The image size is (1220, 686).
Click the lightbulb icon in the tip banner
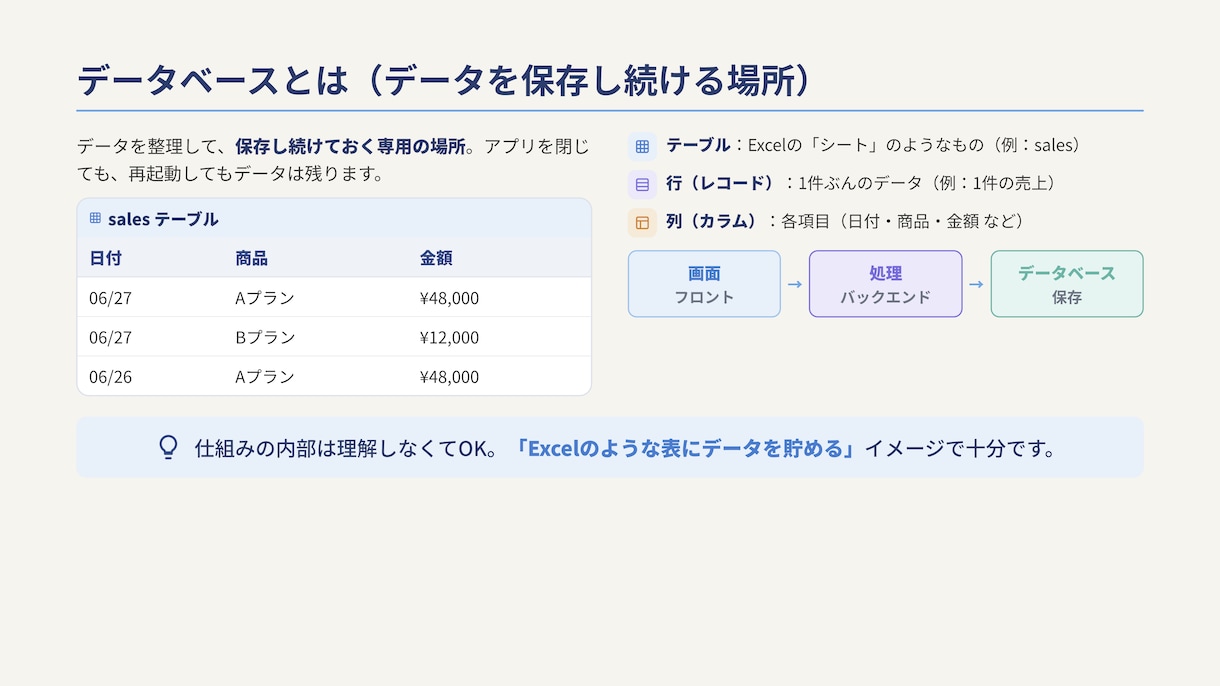click(168, 447)
